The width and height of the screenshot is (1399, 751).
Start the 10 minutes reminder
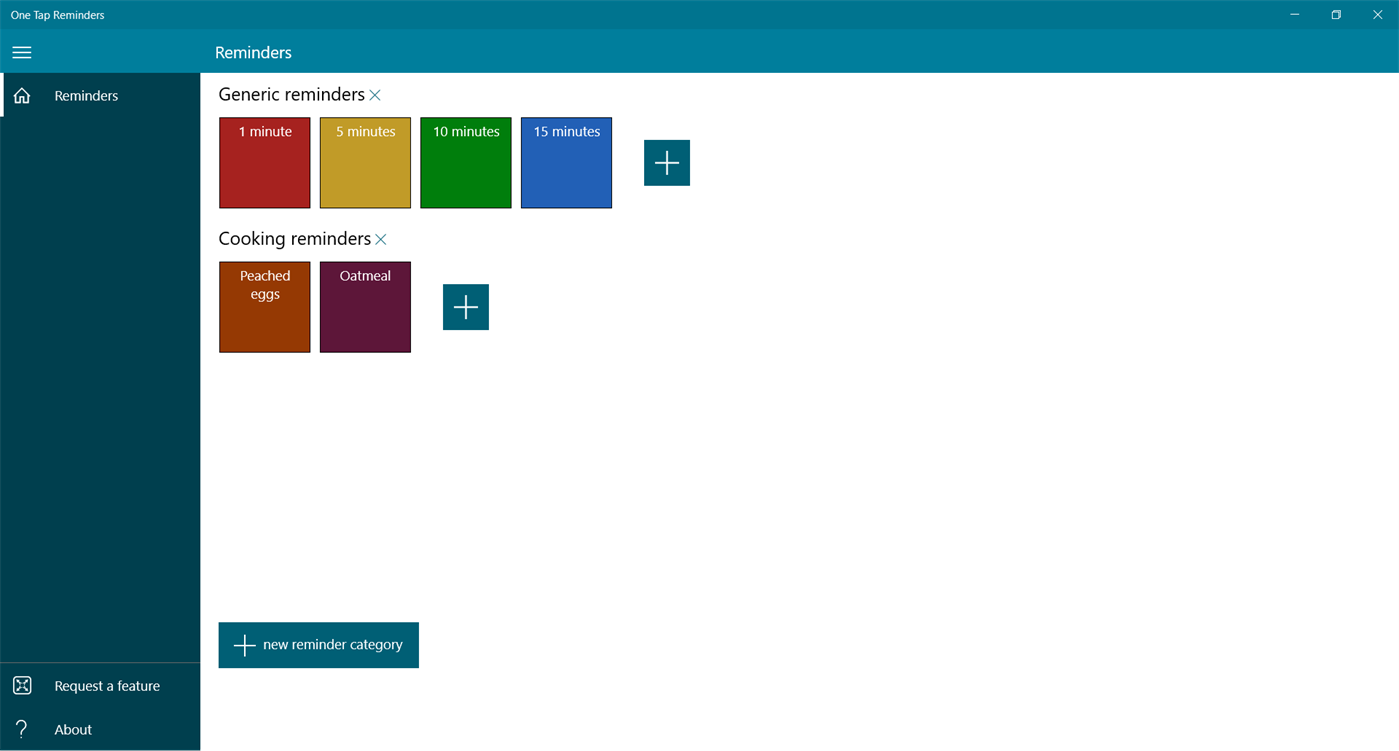point(465,162)
